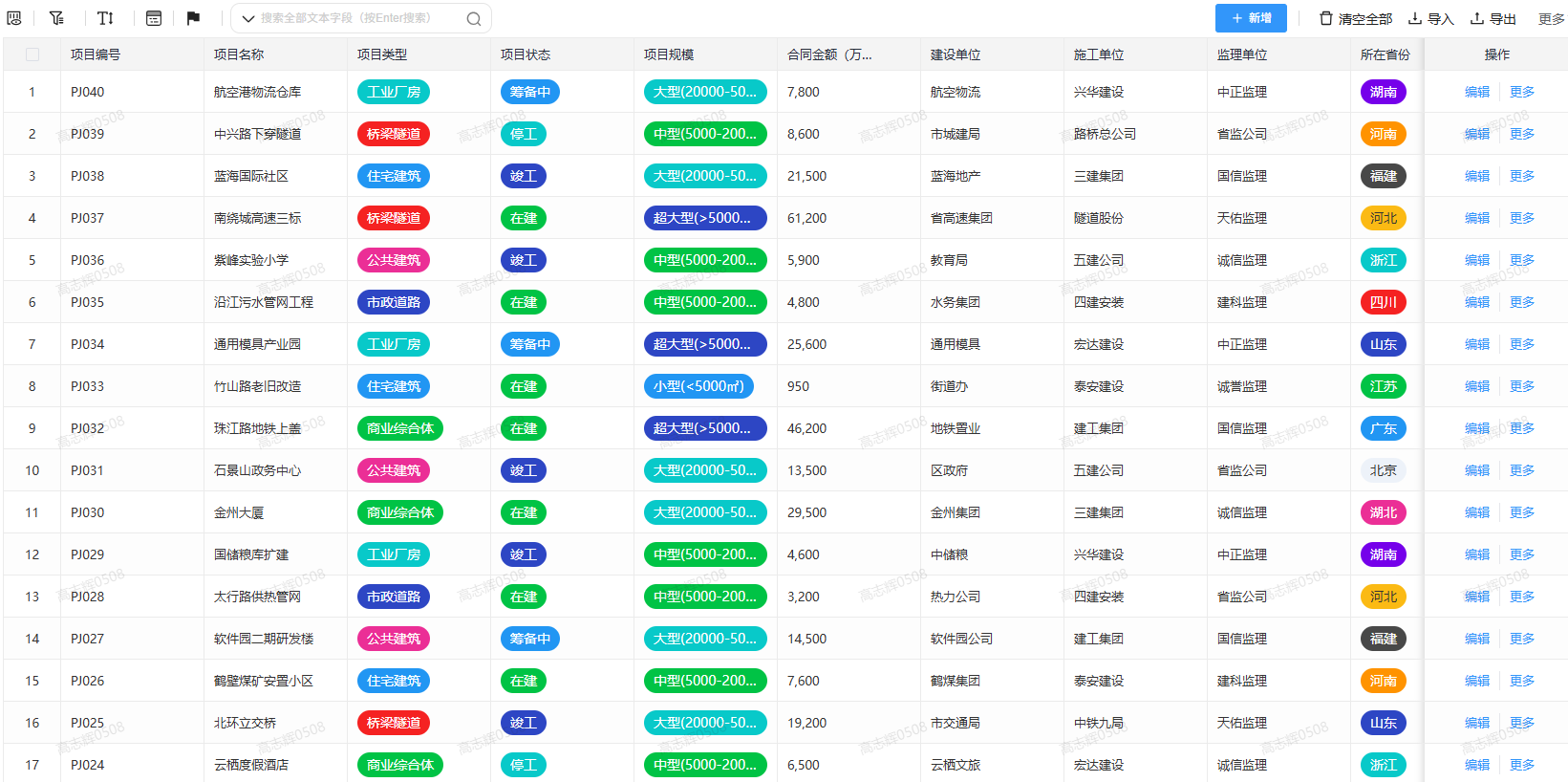Click the 公共建筑 tag in row PJ036
Screen dimensions: 1568x782
tap(394, 260)
